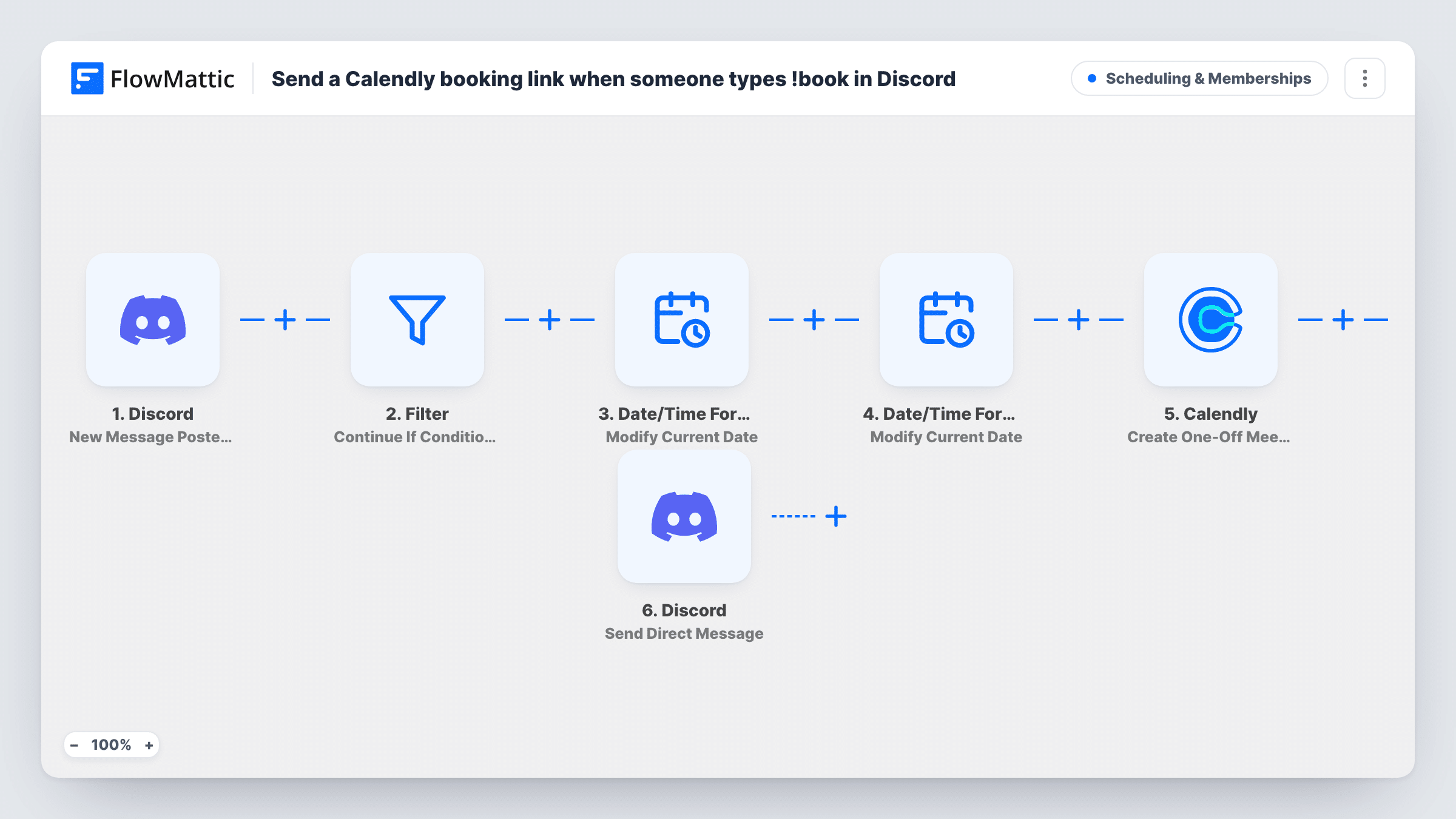Click the Scheduling & Memberships category tag
This screenshot has width=1456, height=819.
pos(1199,78)
